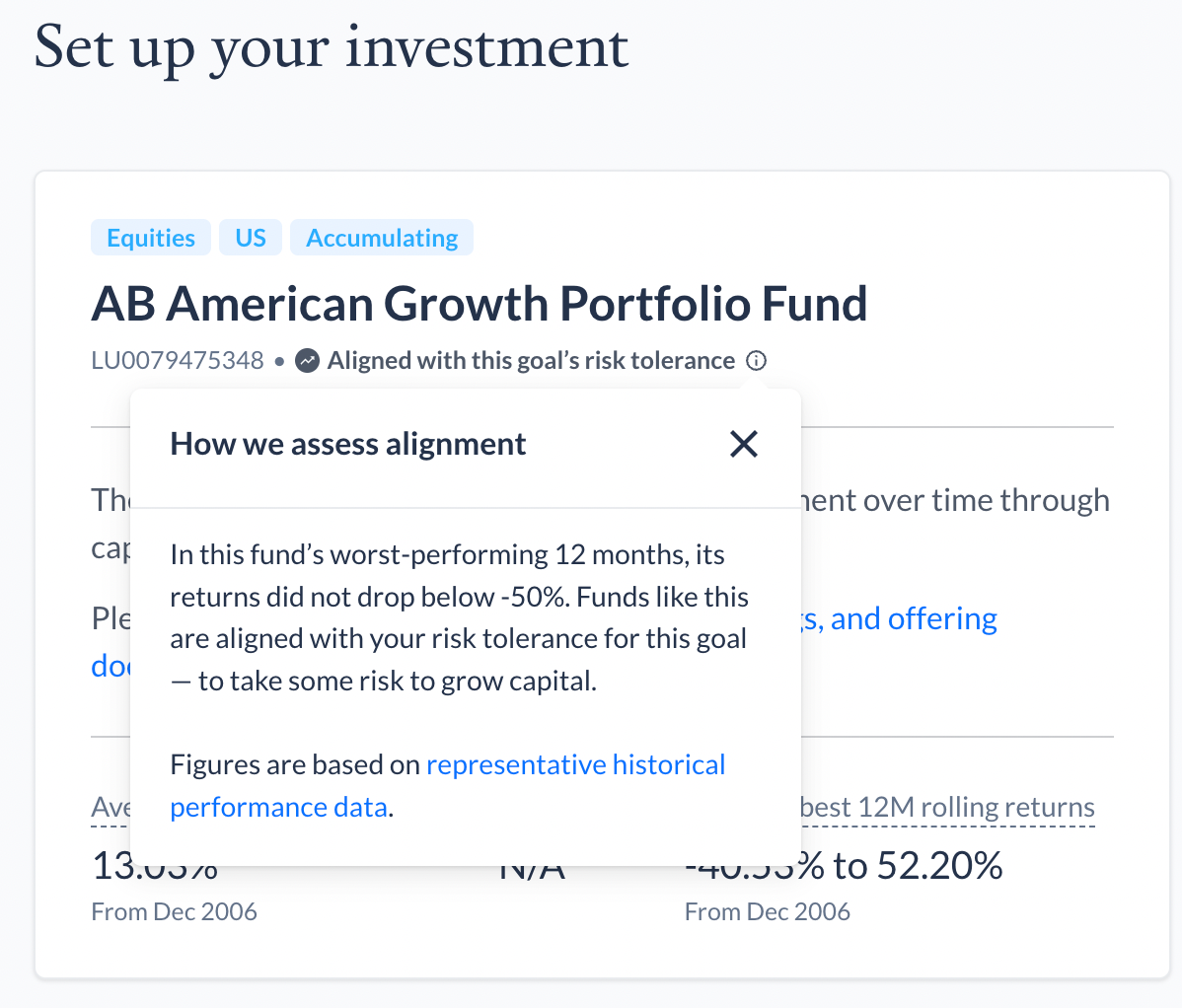Open representative historical performance data link
Viewport: 1182px width, 1008px height.
click(x=447, y=786)
